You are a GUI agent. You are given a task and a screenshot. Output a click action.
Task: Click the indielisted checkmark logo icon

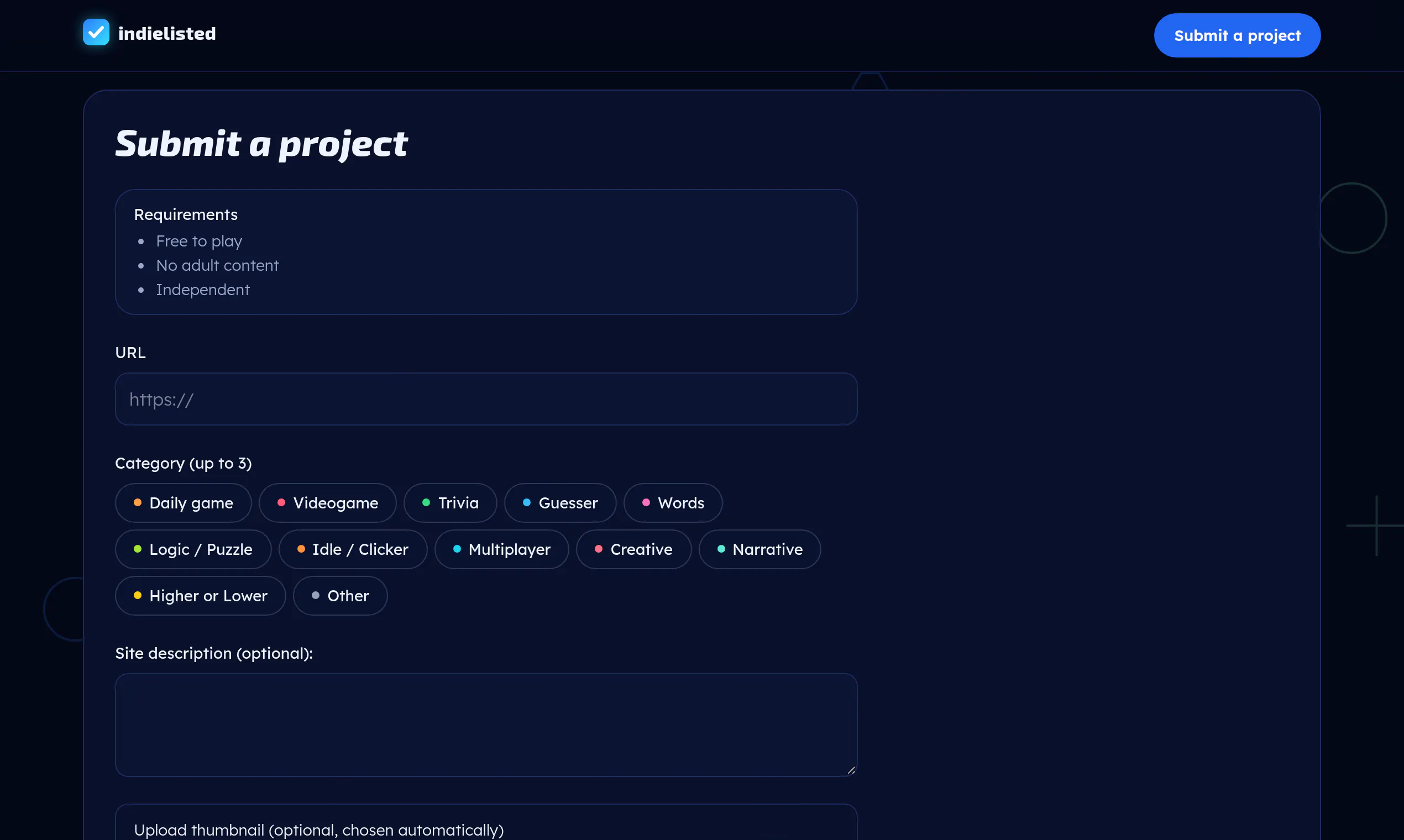96,32
